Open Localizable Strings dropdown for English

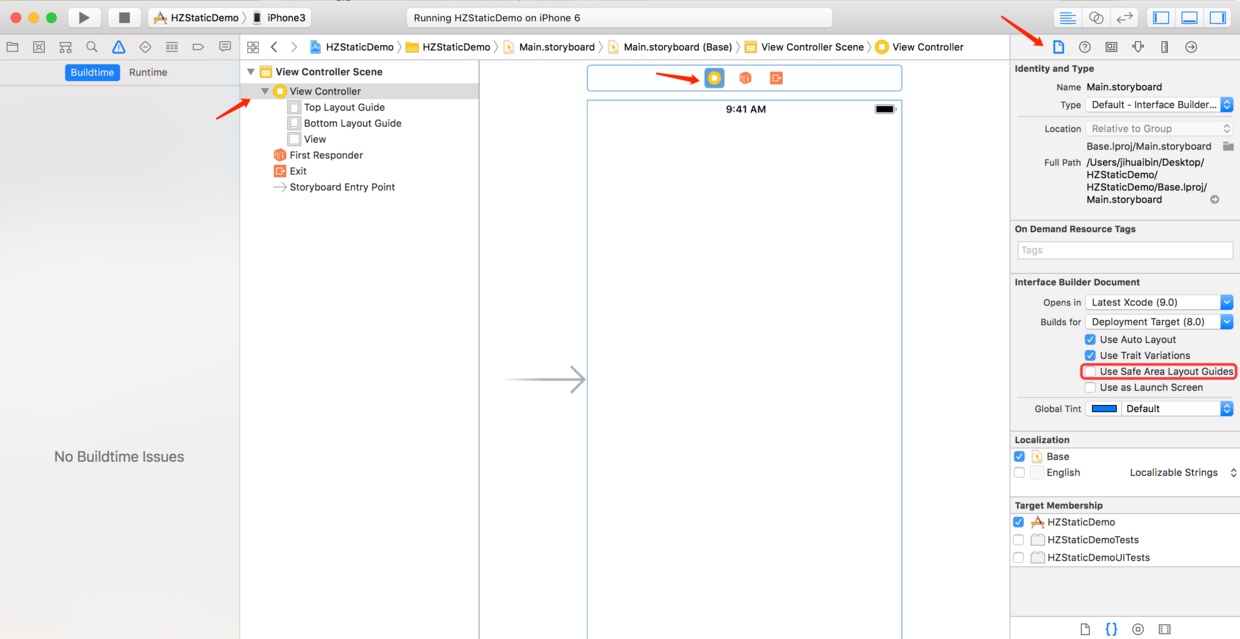tap(1183, 472)
